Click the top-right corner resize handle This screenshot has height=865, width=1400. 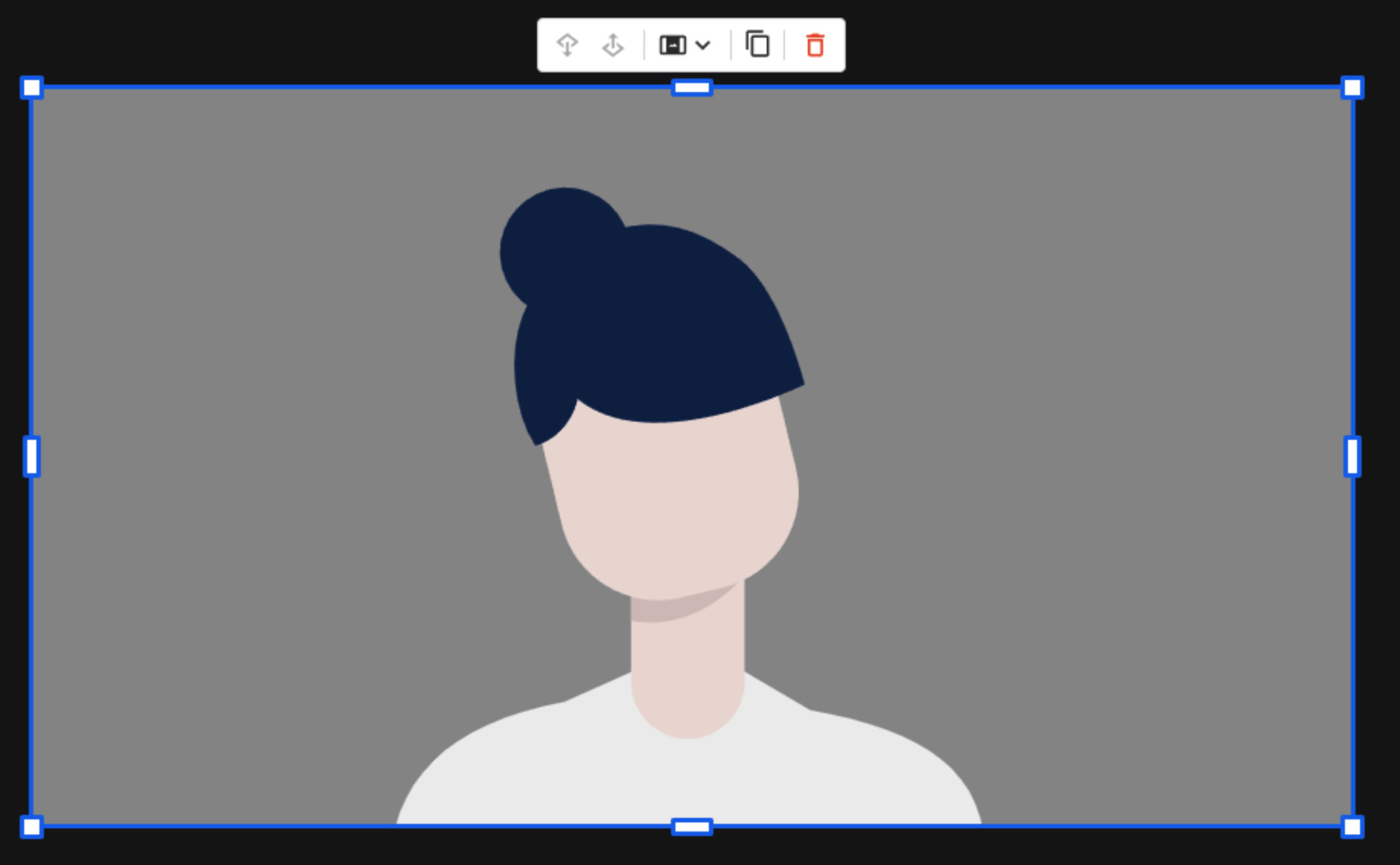pos(1352,88)
